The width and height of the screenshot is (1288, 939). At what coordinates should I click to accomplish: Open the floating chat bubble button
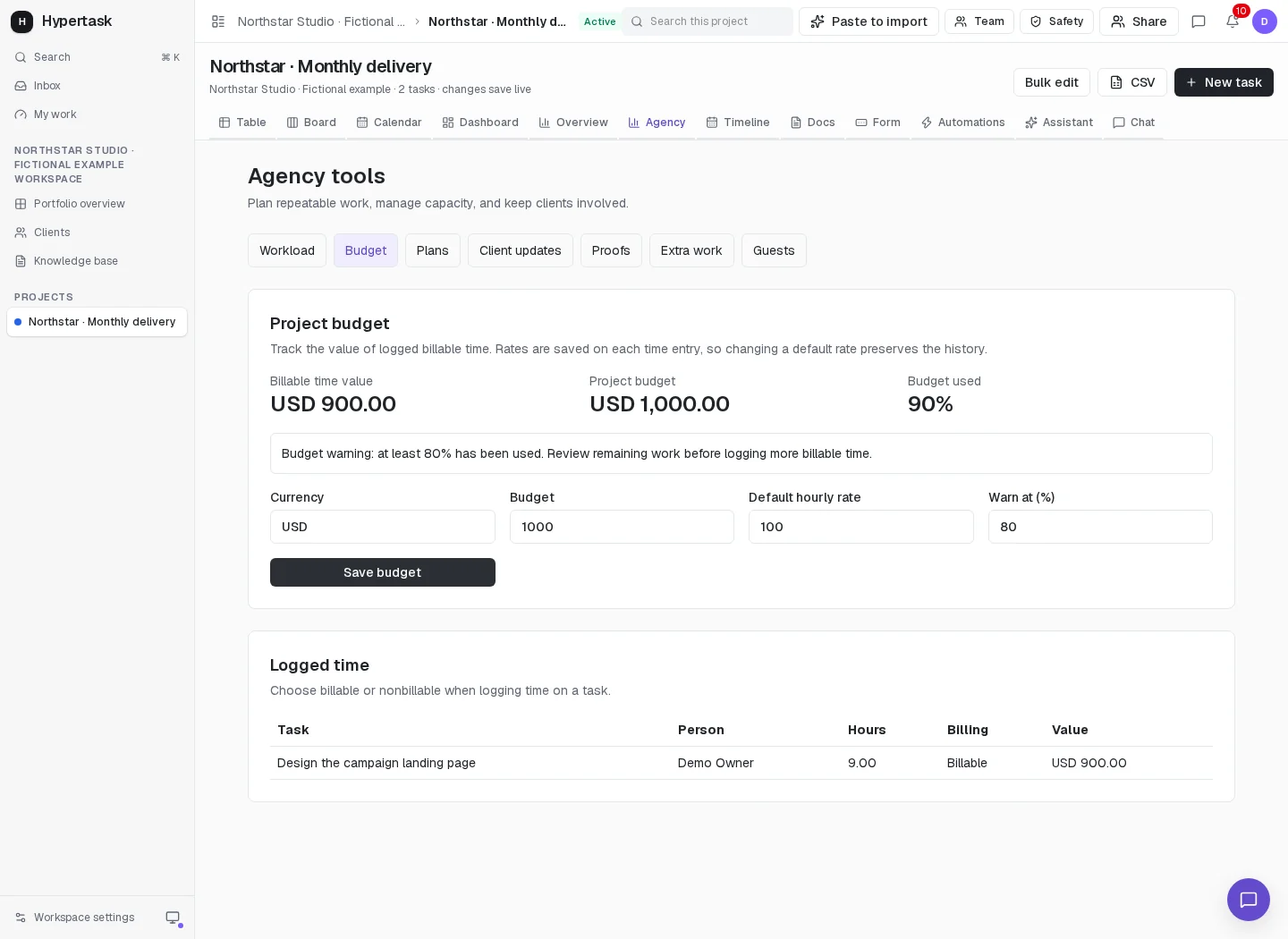pos(1249,900)
